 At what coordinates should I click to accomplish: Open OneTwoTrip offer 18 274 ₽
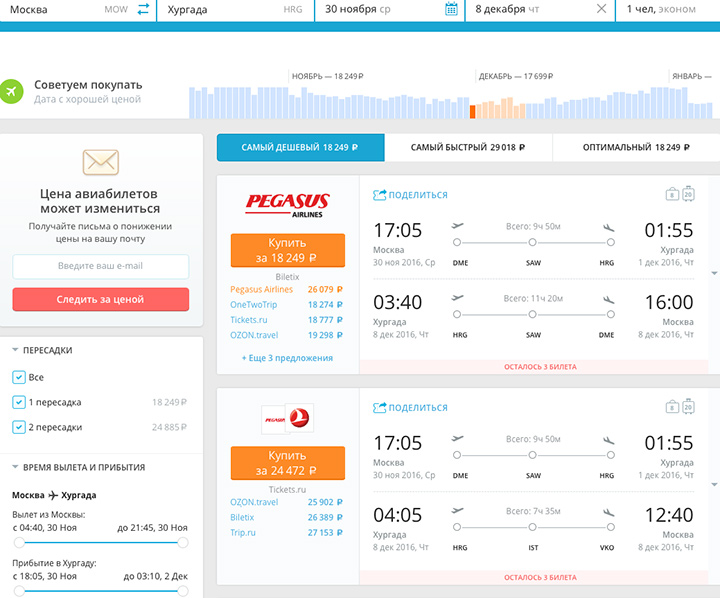287,305
